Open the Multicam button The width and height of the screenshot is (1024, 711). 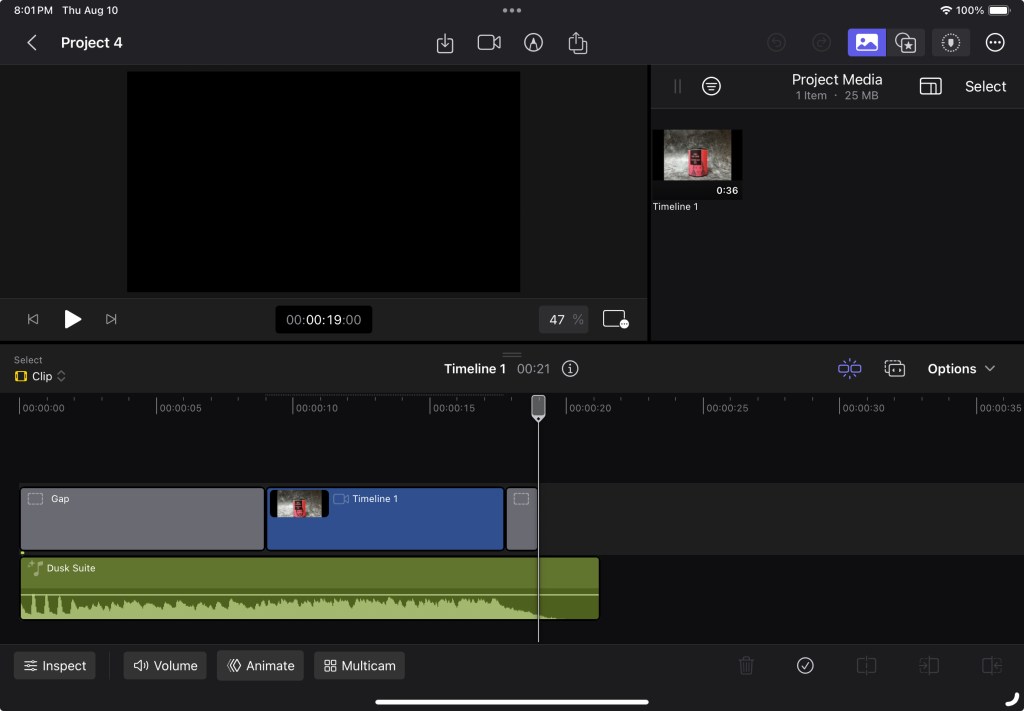click(359, 666)
